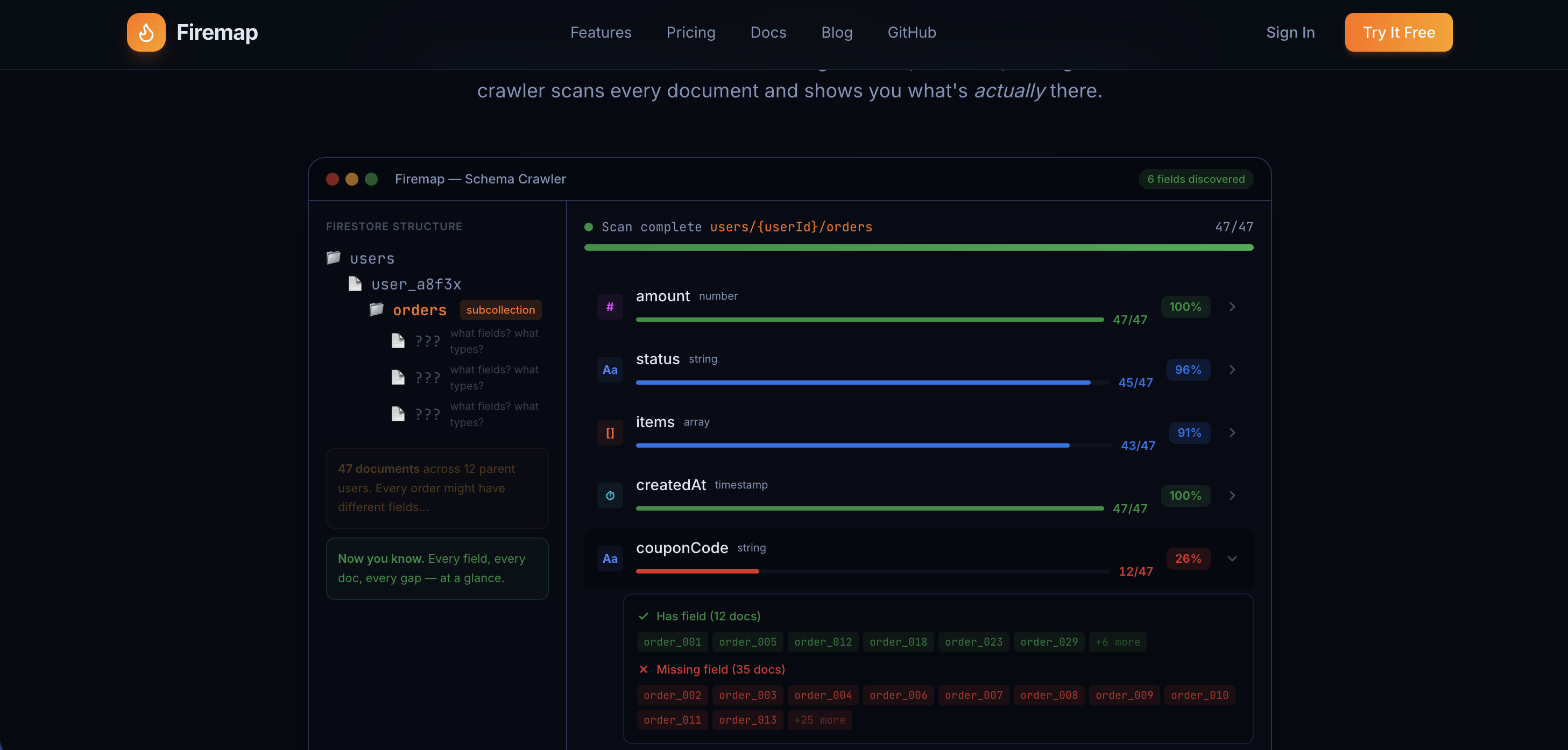This screenshot has height=750, width=1568.
Task: Click the Sign In link
Action: [1290, 32]
